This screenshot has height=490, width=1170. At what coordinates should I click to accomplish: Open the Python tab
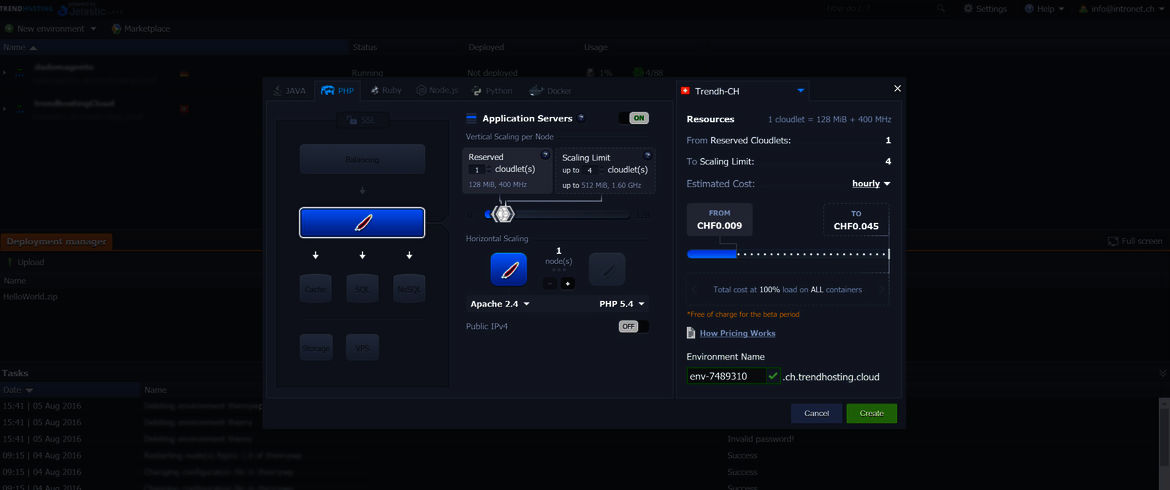point(492,90)
